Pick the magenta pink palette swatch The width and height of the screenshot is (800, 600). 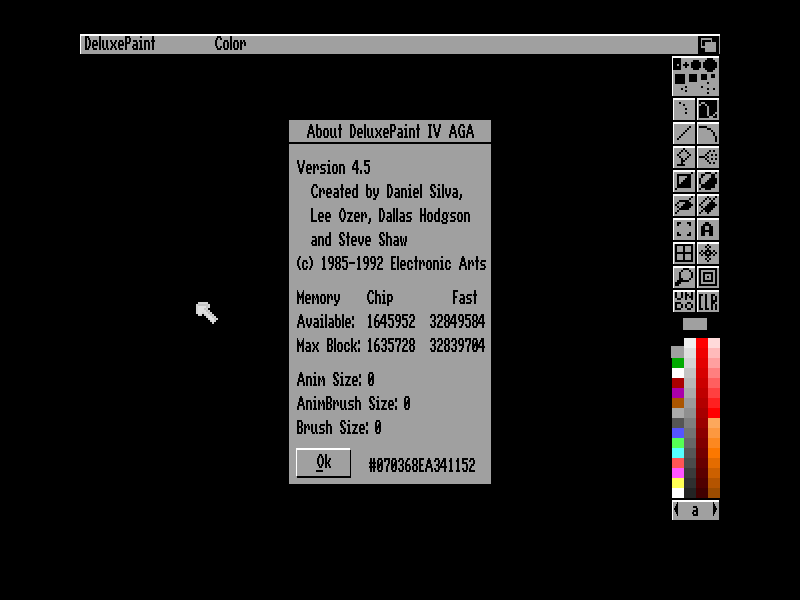pos(678,473)
